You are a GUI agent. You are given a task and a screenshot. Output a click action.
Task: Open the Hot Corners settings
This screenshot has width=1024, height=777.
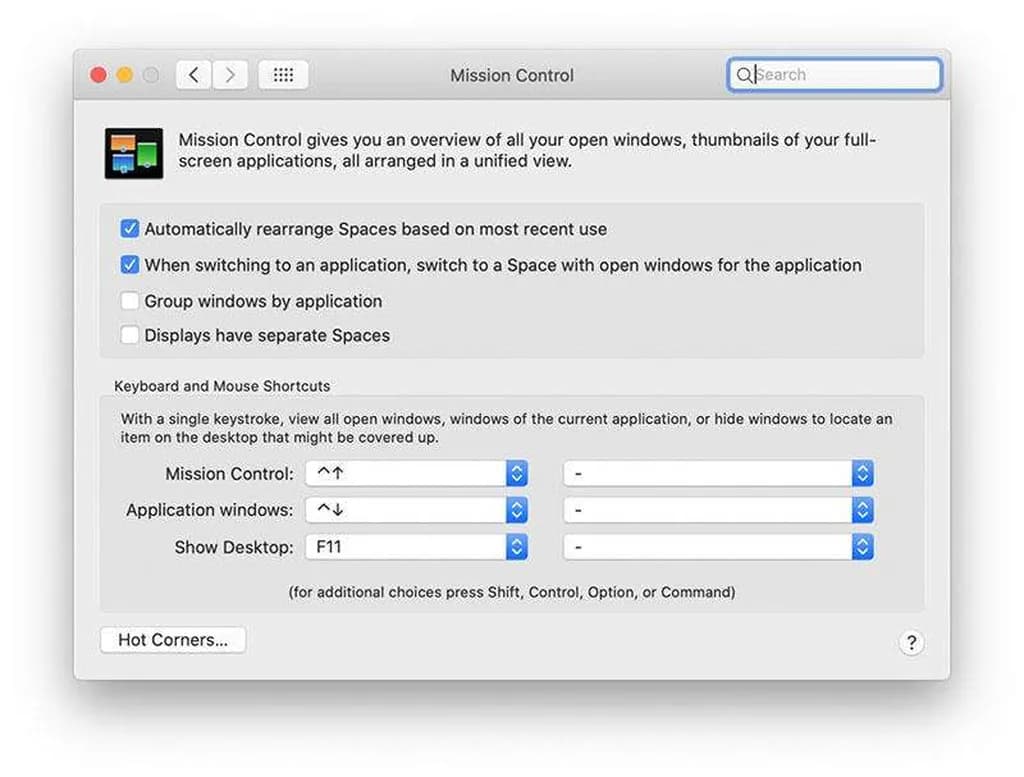click(x=173, y=640)
